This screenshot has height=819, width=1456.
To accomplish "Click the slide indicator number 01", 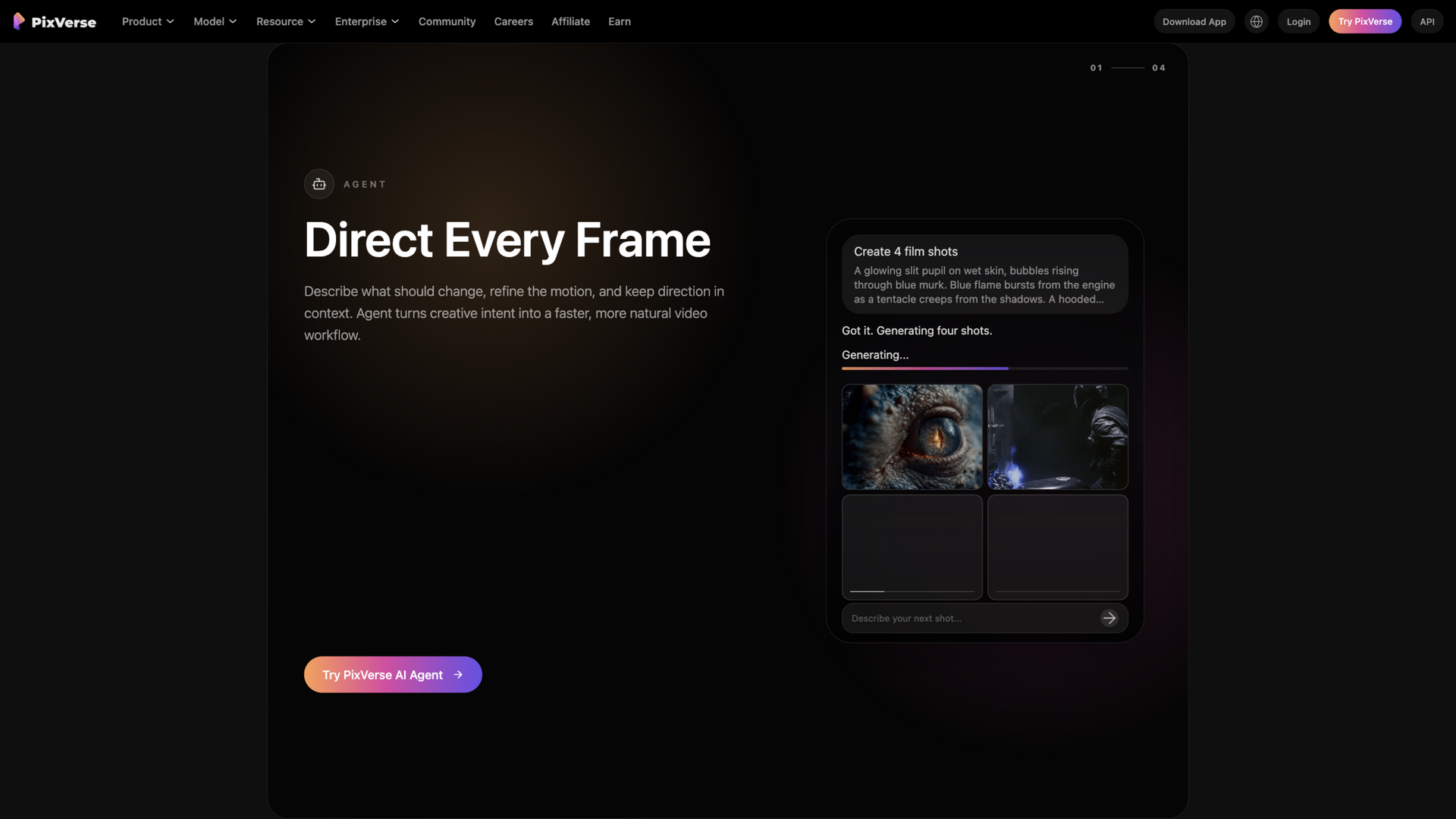I will tap(1097, 67).
